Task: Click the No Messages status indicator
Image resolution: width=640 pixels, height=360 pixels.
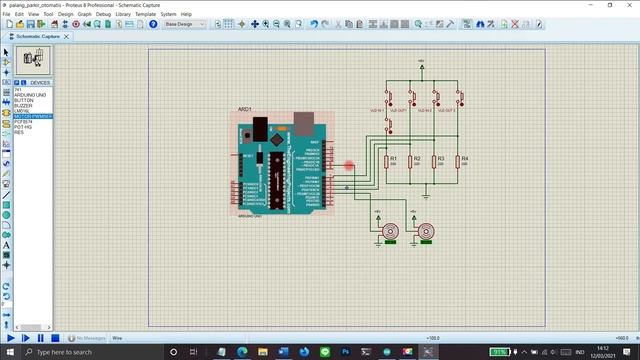Action: pos(87,338)
